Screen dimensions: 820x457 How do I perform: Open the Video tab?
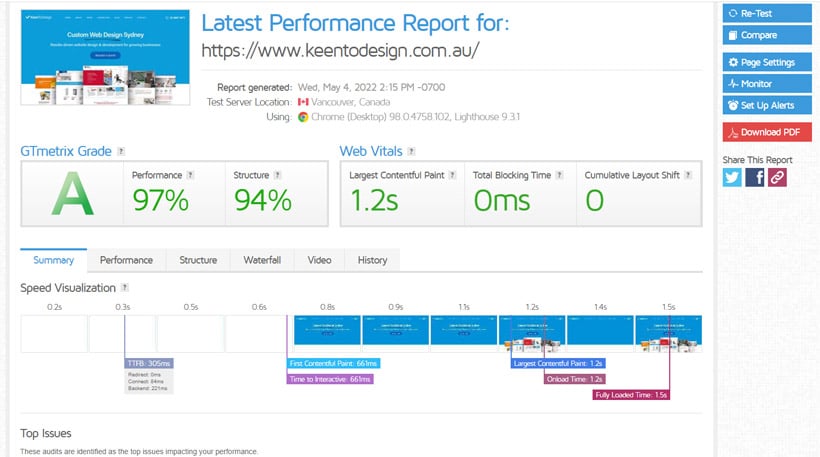click(x=319, y=260)
